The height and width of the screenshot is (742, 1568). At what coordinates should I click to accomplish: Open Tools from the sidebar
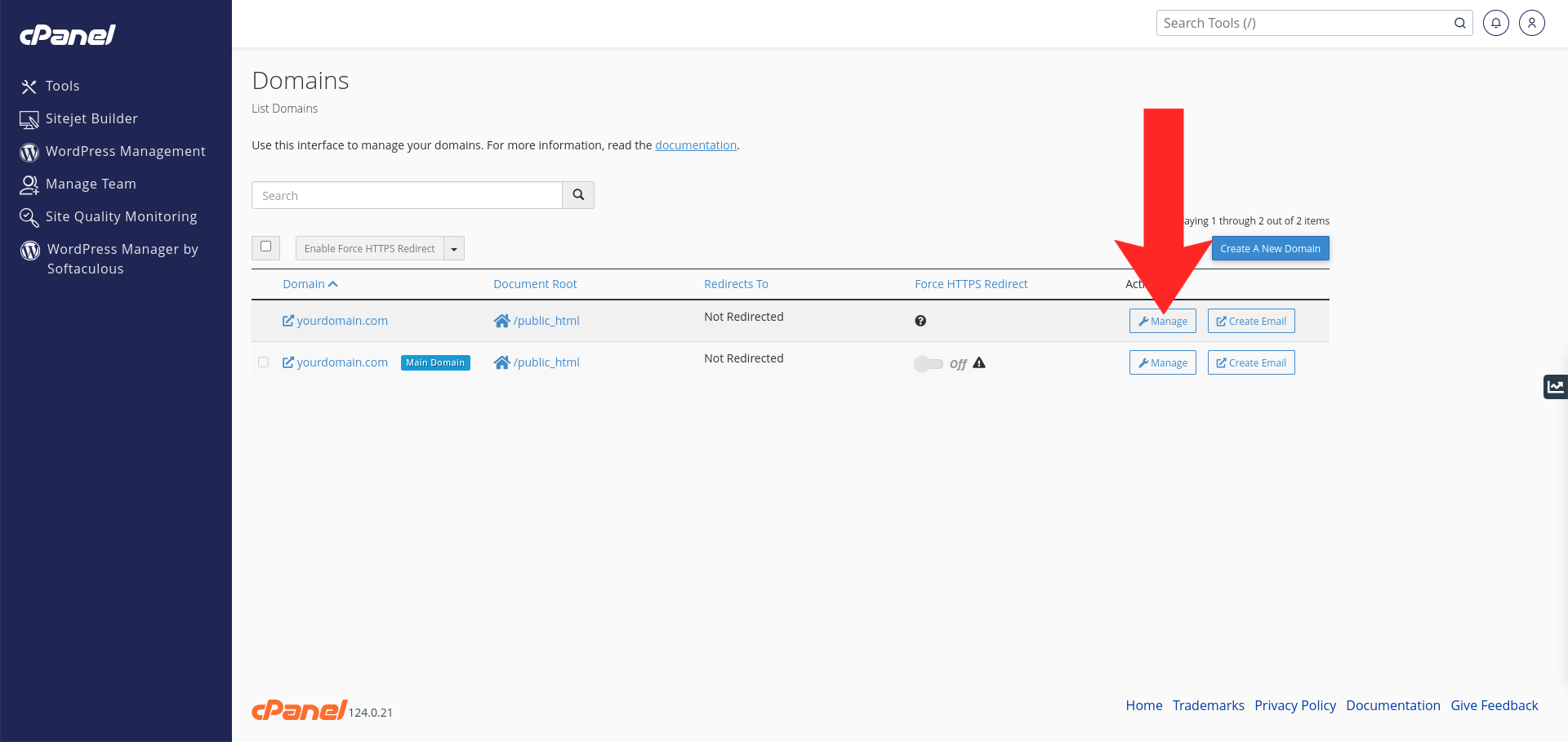click(x=62, y=86)
